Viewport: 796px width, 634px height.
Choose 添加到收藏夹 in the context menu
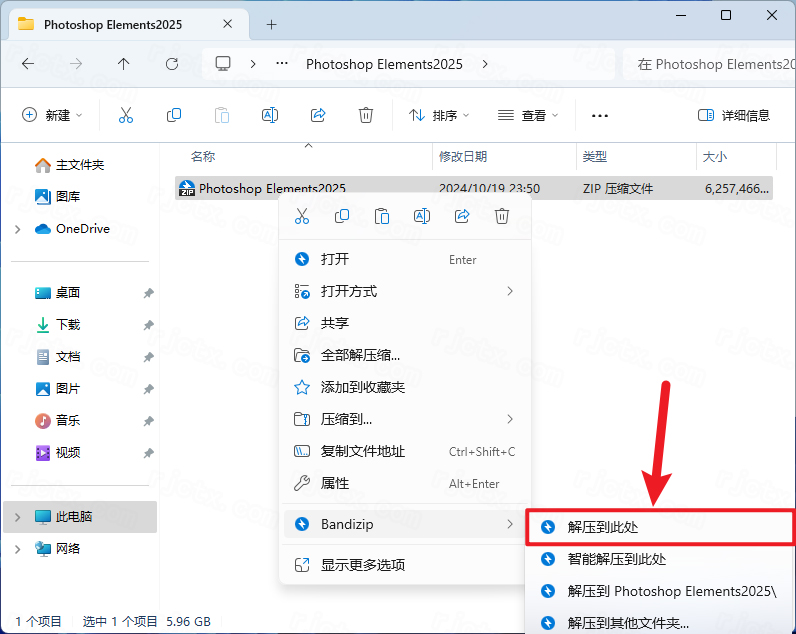(x=405, y=387)
